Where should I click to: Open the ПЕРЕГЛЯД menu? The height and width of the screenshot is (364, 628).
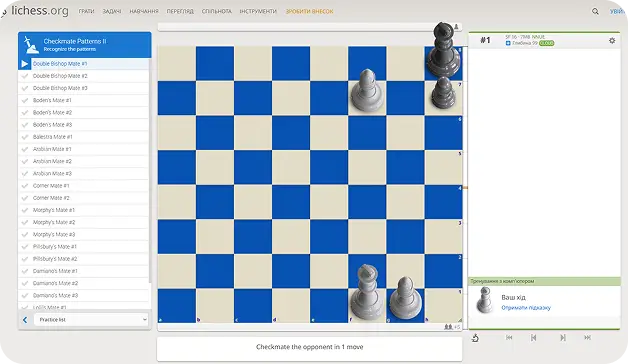tap(180, 12)
